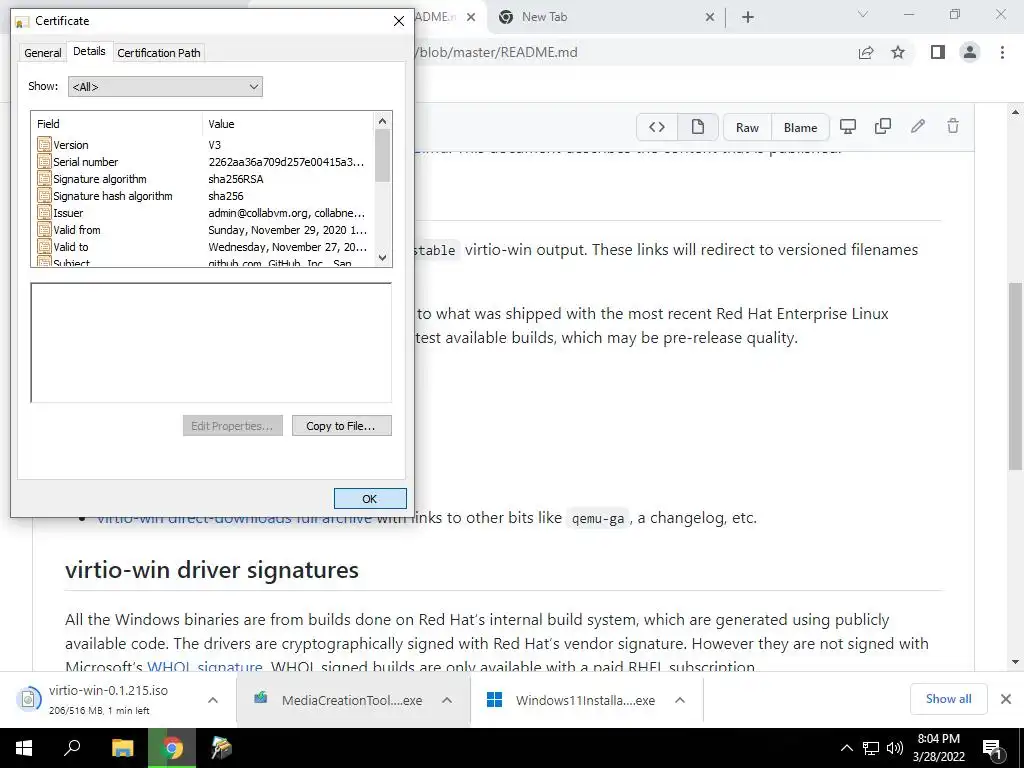Select the Version field row
The image size is (1024, 768).
click(204, 145)
